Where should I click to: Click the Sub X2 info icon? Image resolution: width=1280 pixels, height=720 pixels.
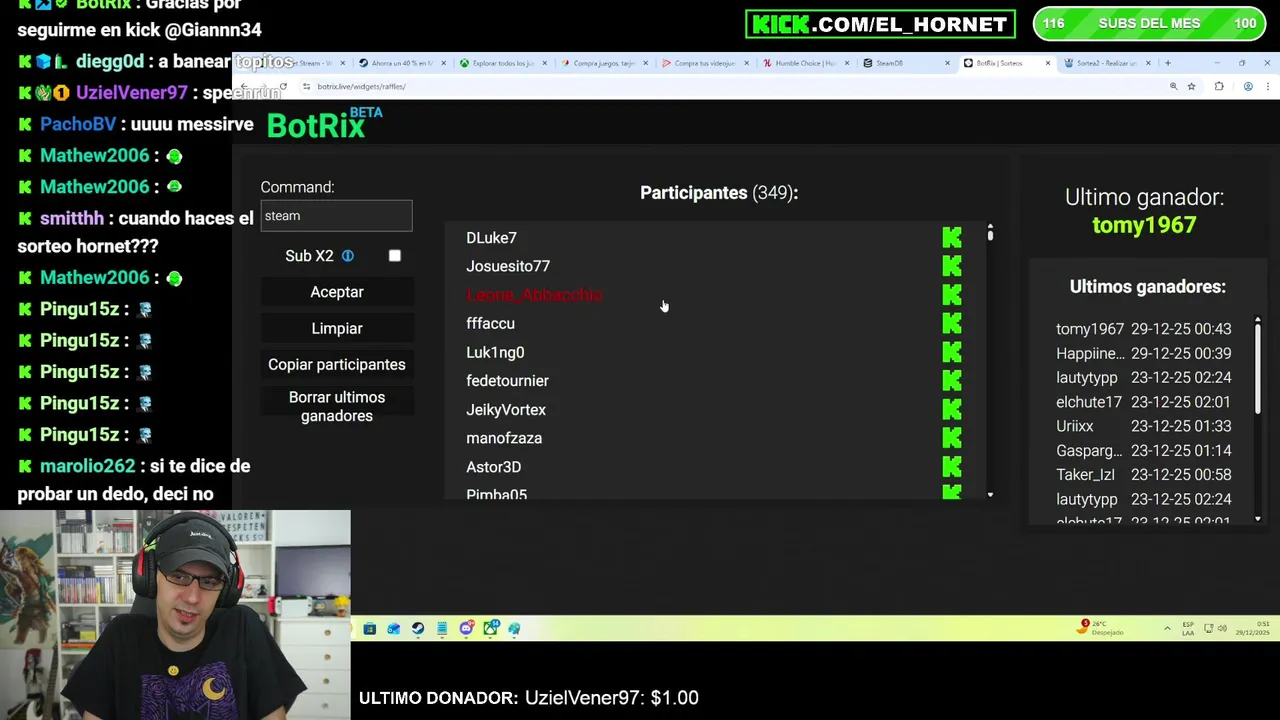click(x=347, y=256)
